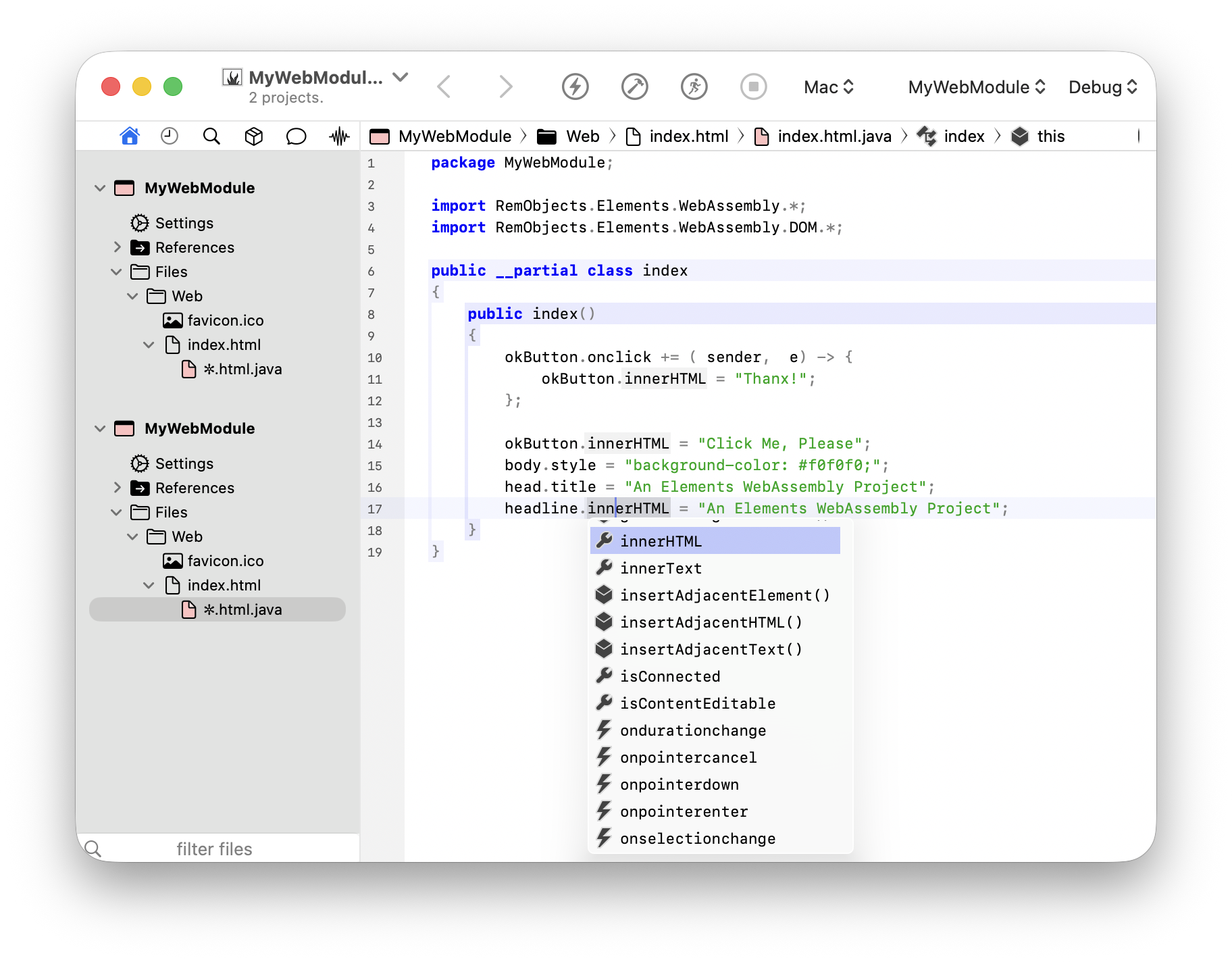
Task: Collapse Files folder in the first project
Action: point(116,272)
